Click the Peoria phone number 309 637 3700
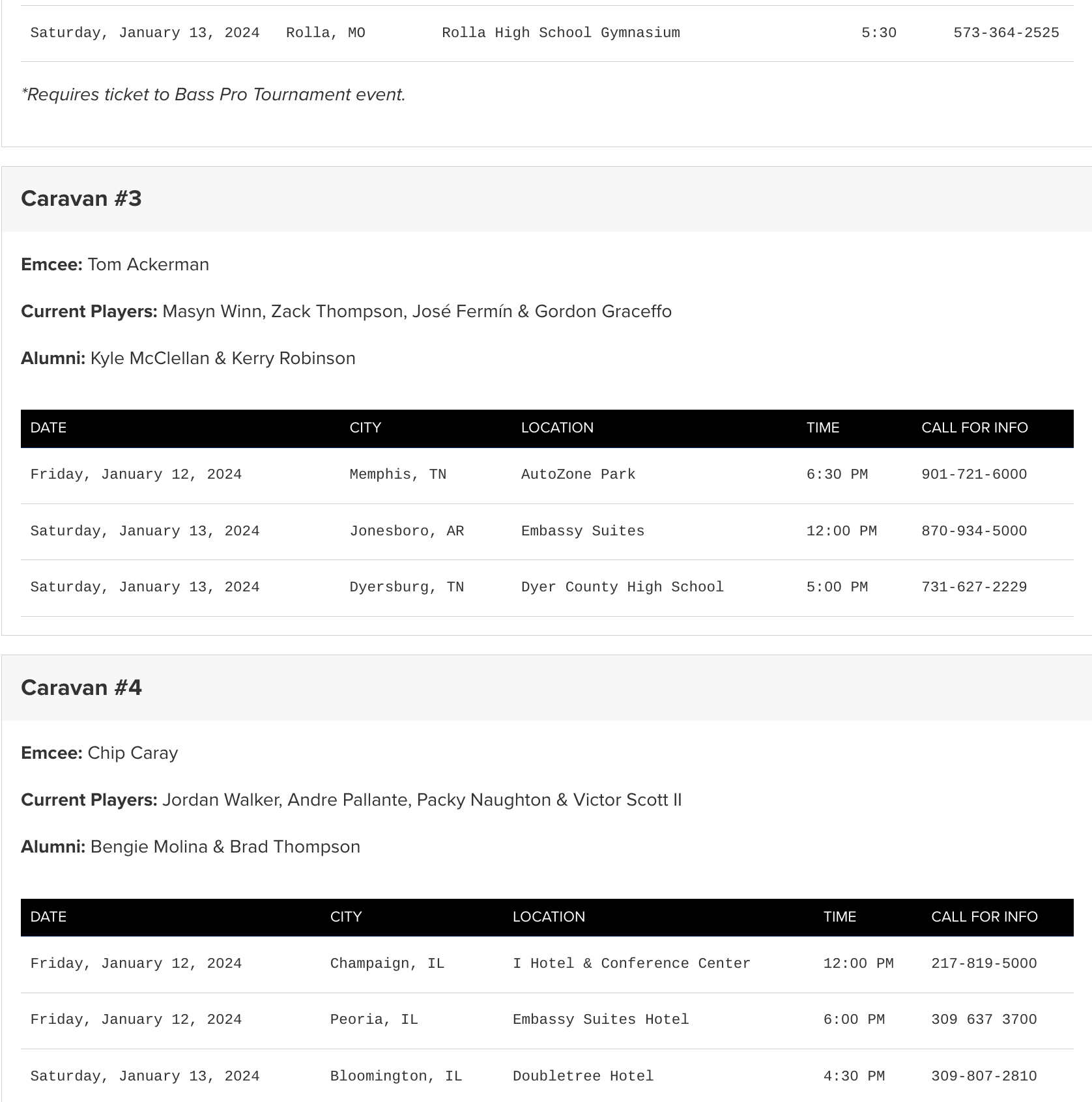Viewport: 1092px width, 1102px height. click(983, 1020)
